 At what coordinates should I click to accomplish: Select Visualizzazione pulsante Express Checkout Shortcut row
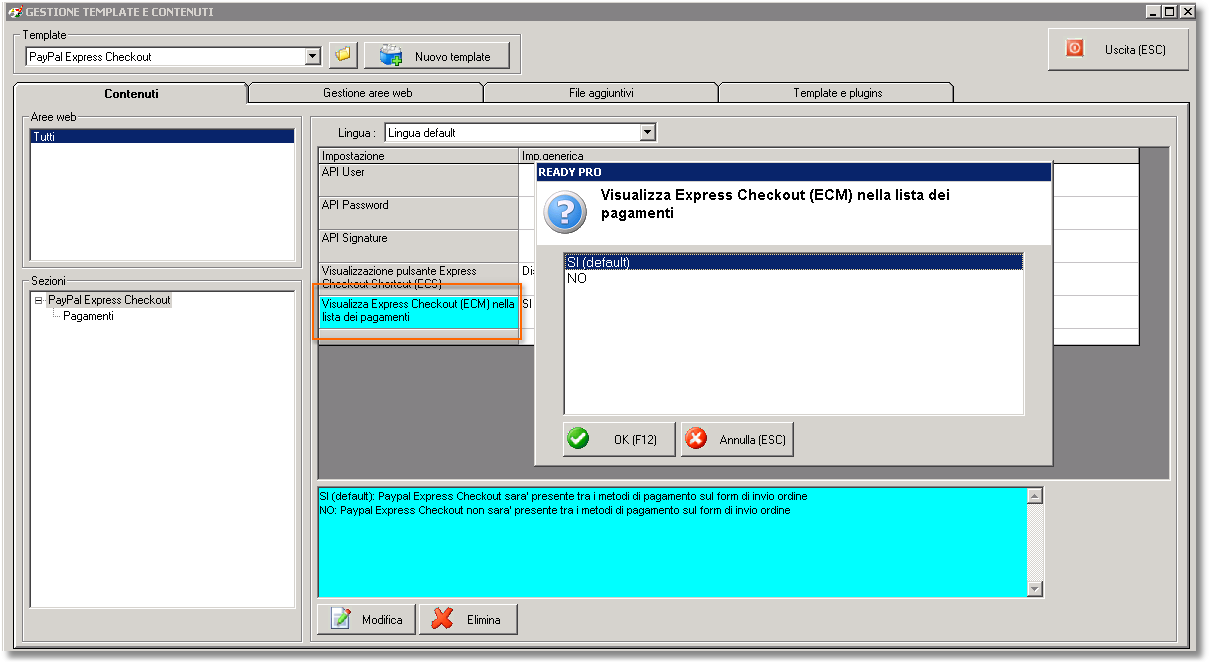pos(418,279)
